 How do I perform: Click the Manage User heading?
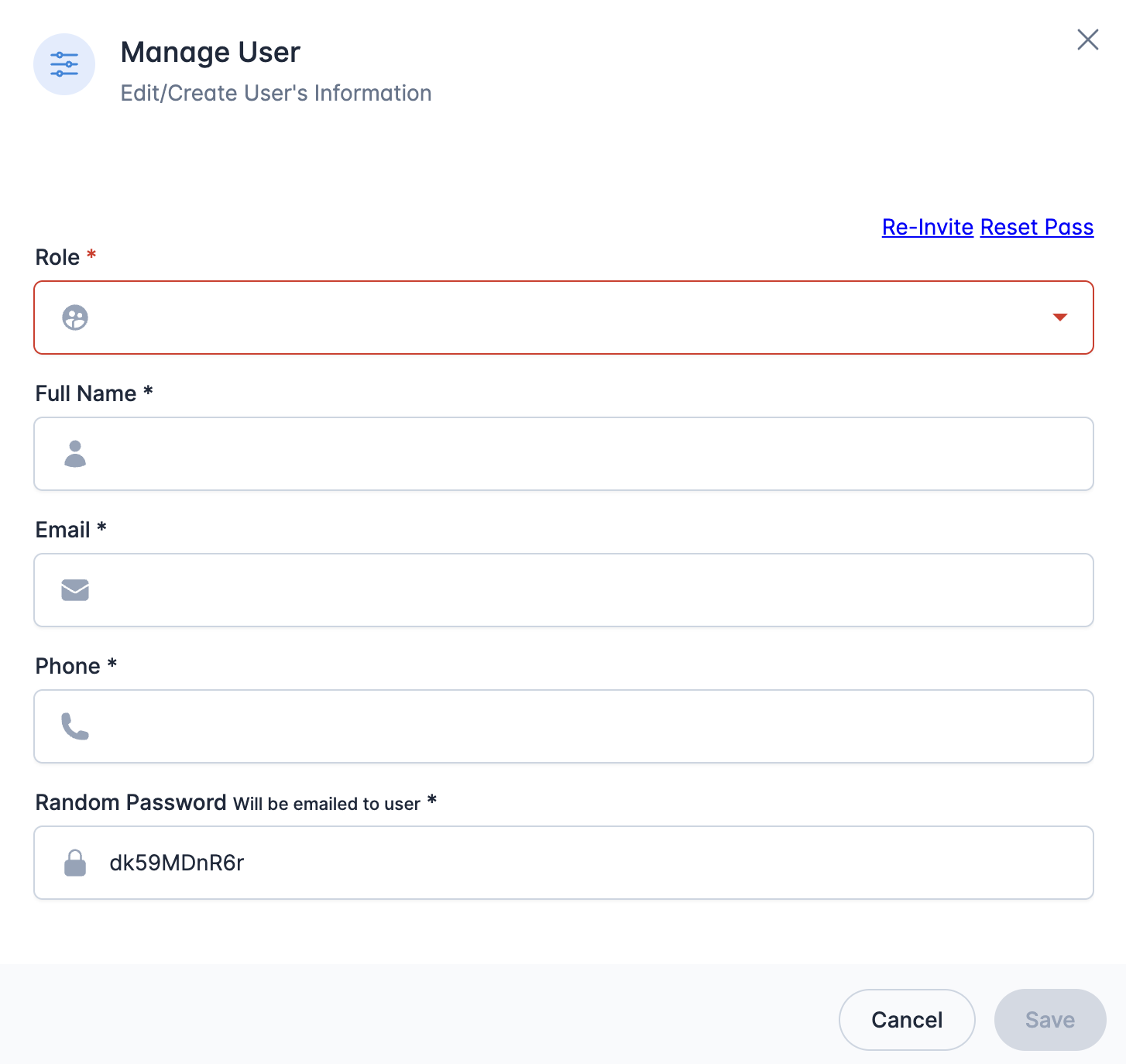[x=210, y=53]
